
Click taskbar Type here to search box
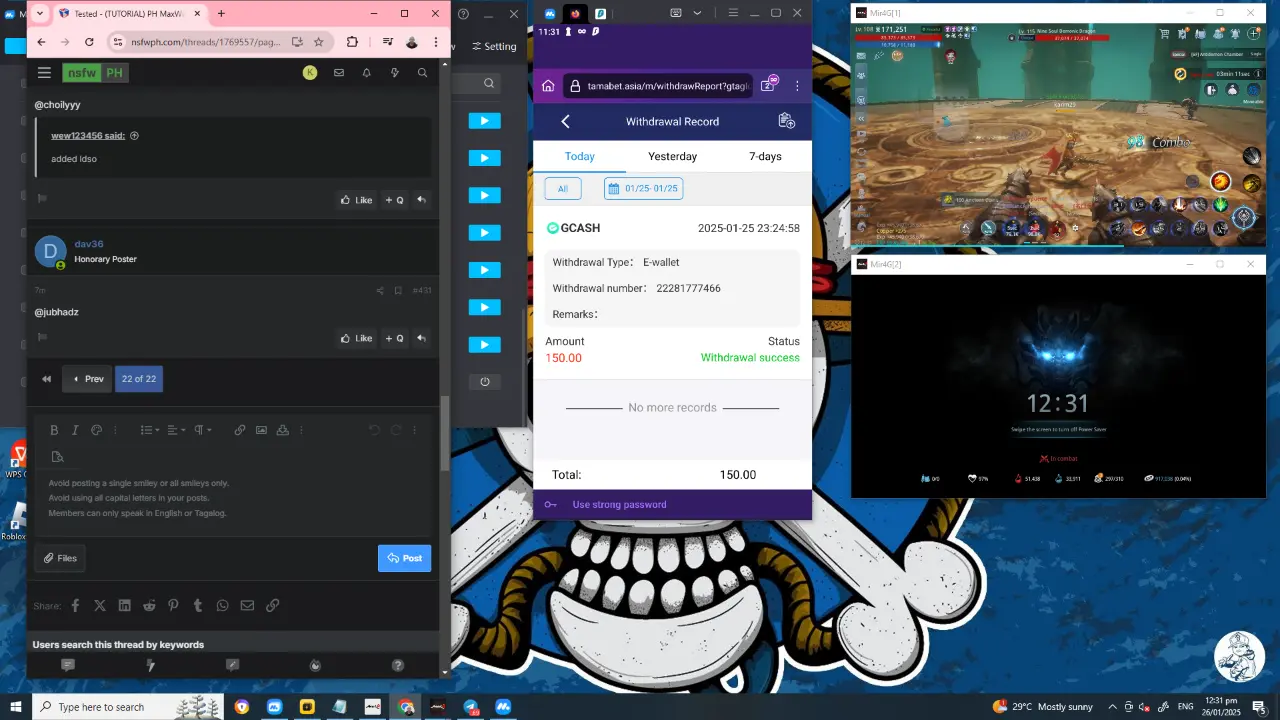coord(128,707)
